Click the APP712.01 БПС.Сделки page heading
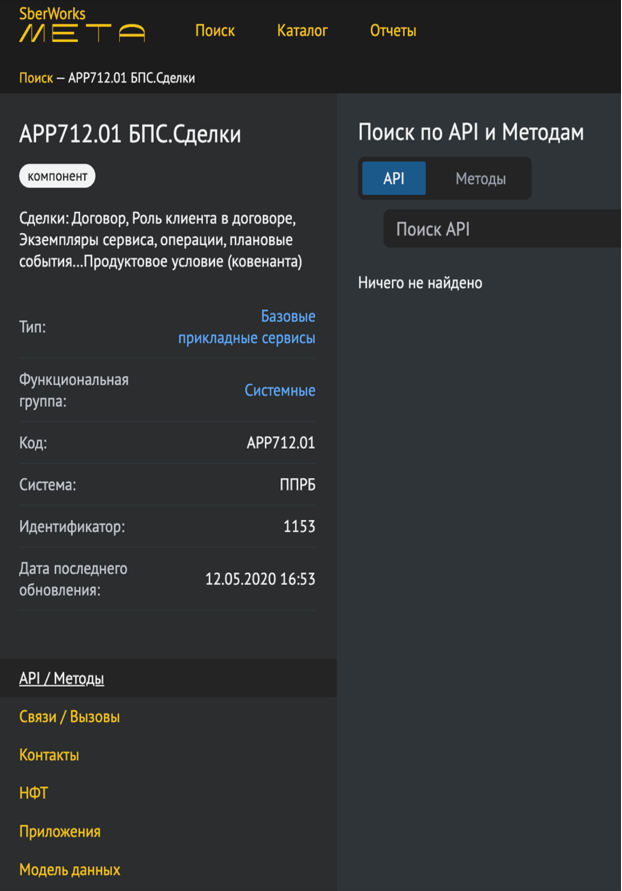The height and width of the screenshot is (891, 622). click(x=130, y=135)
